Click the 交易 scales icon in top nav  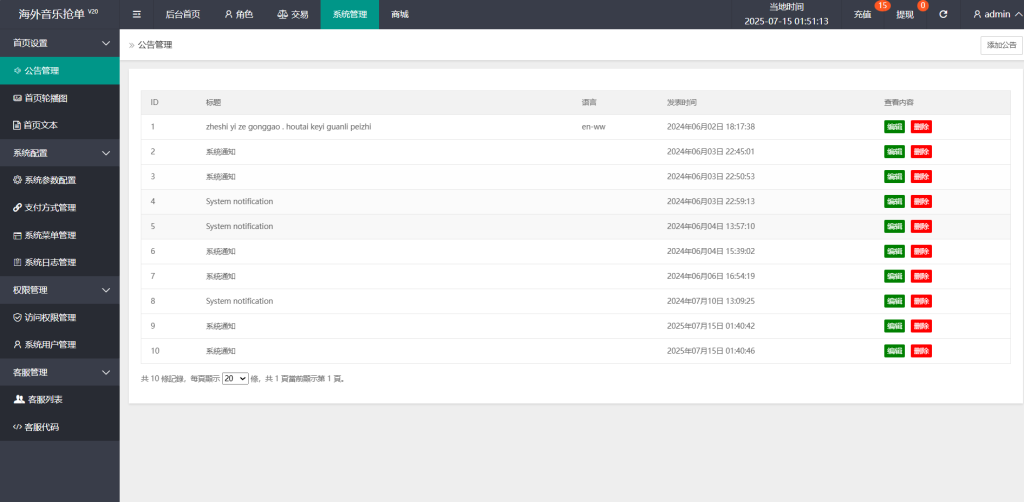pos(282,14)
